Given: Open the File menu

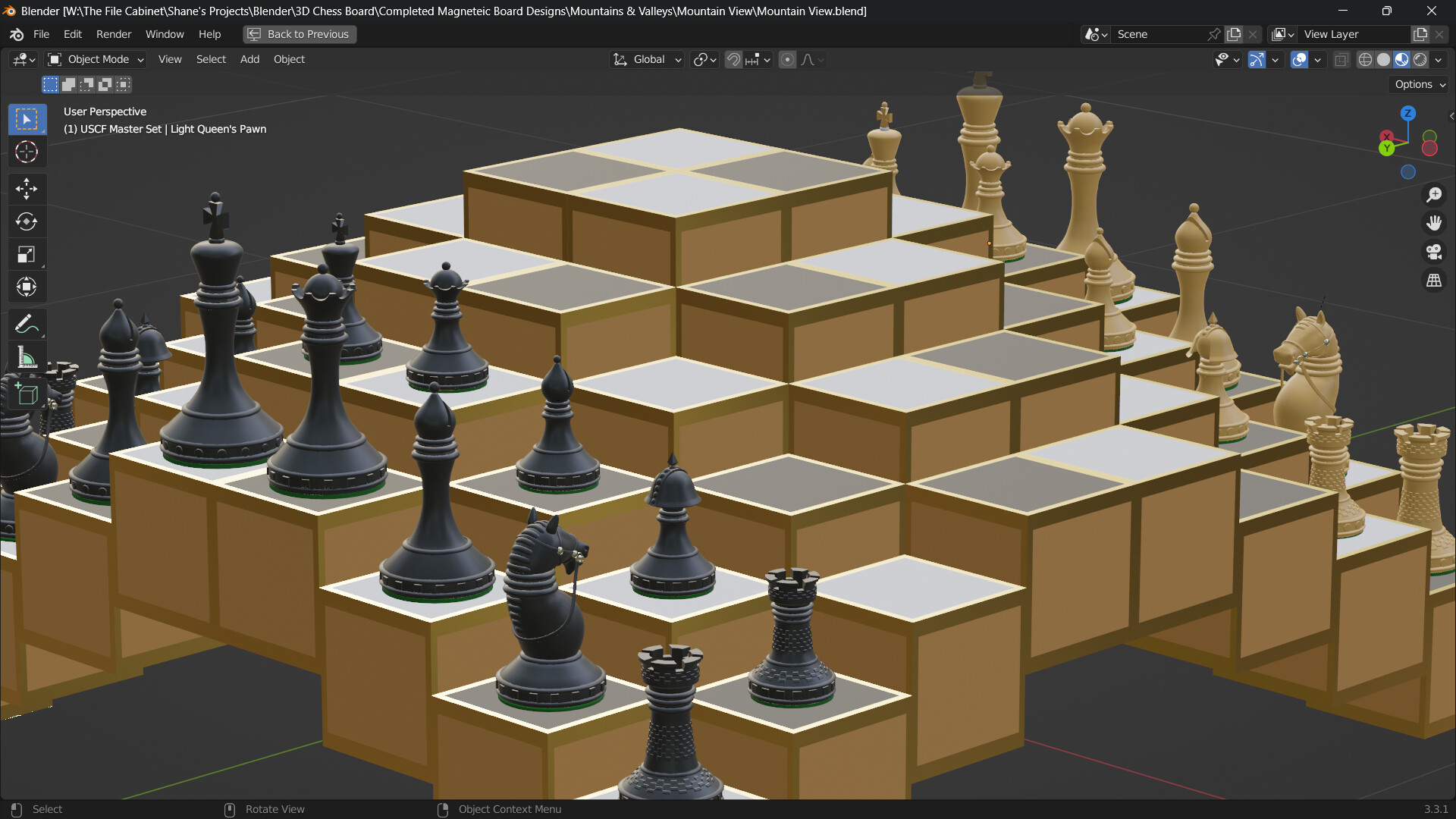Looking at the screenshot, I should click(41, 34).
